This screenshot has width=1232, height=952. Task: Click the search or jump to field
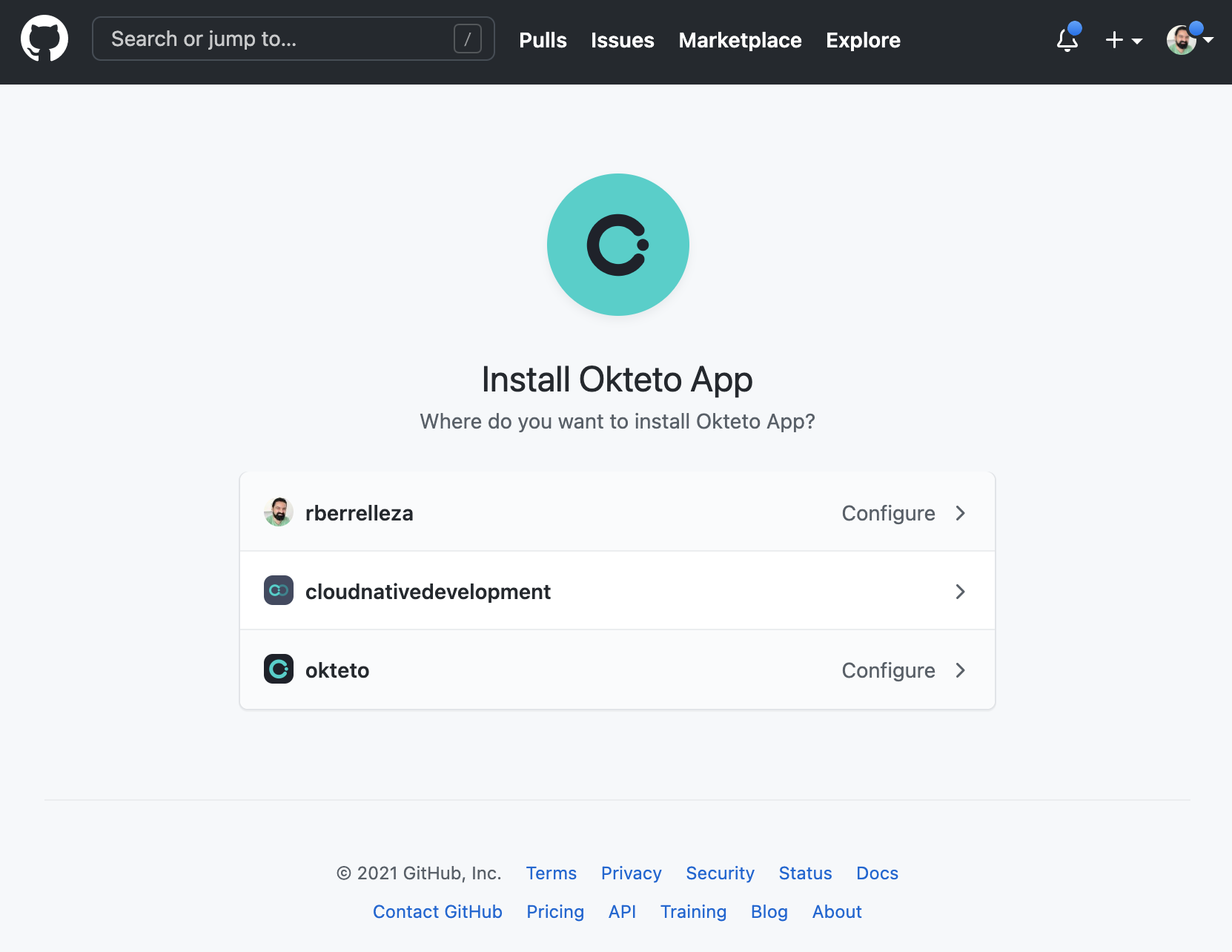pyautogui.click(x=293, y=39)
